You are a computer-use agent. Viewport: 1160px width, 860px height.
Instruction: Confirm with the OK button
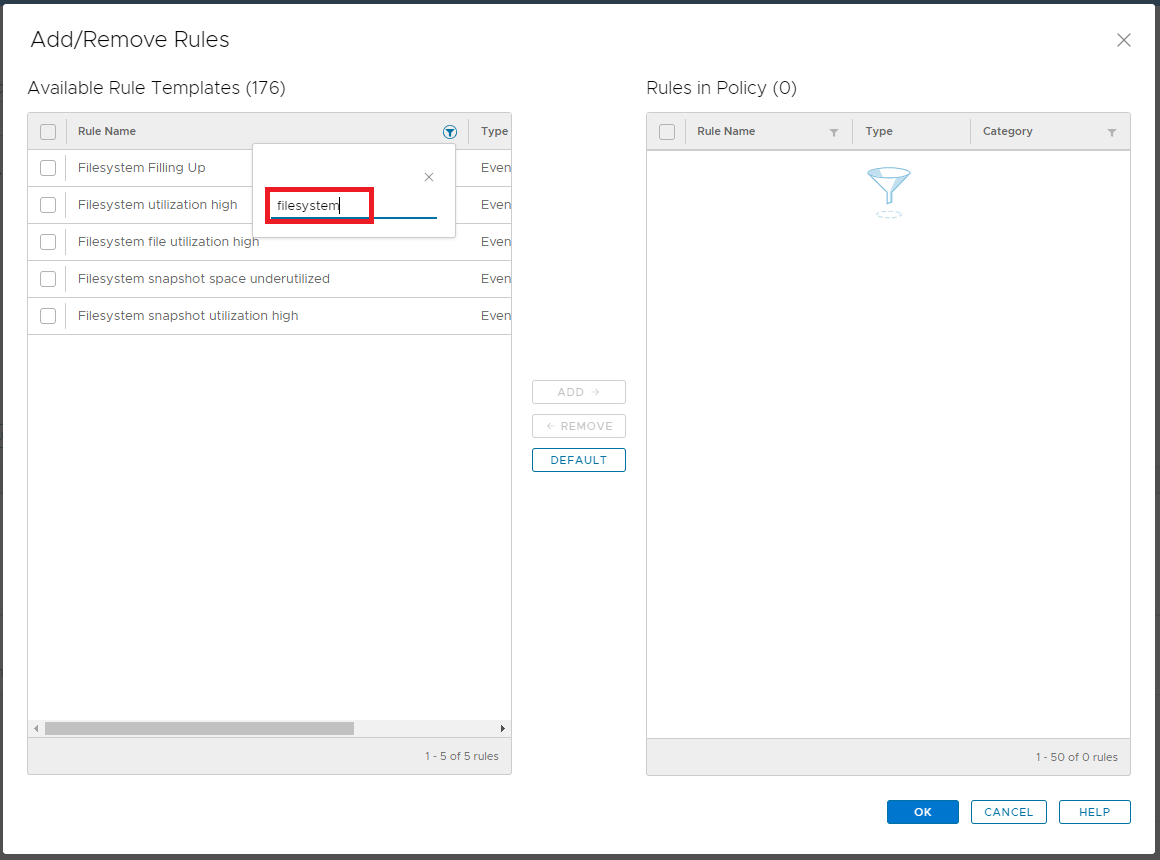coord(923,812)
